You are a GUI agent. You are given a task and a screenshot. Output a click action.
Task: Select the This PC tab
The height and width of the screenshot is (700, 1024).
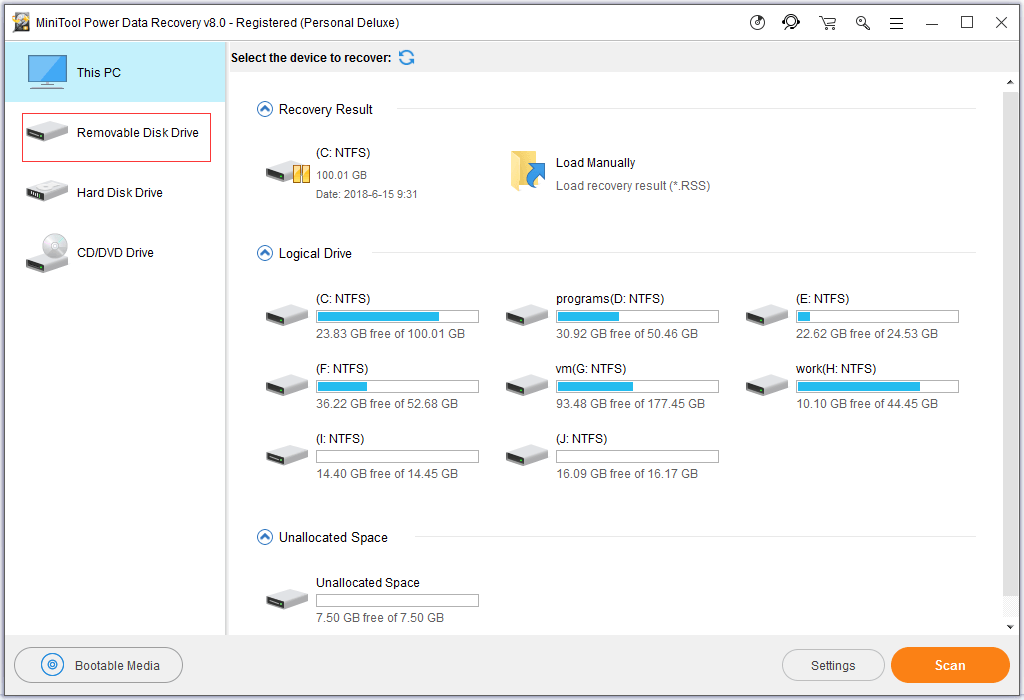point(116,72)
